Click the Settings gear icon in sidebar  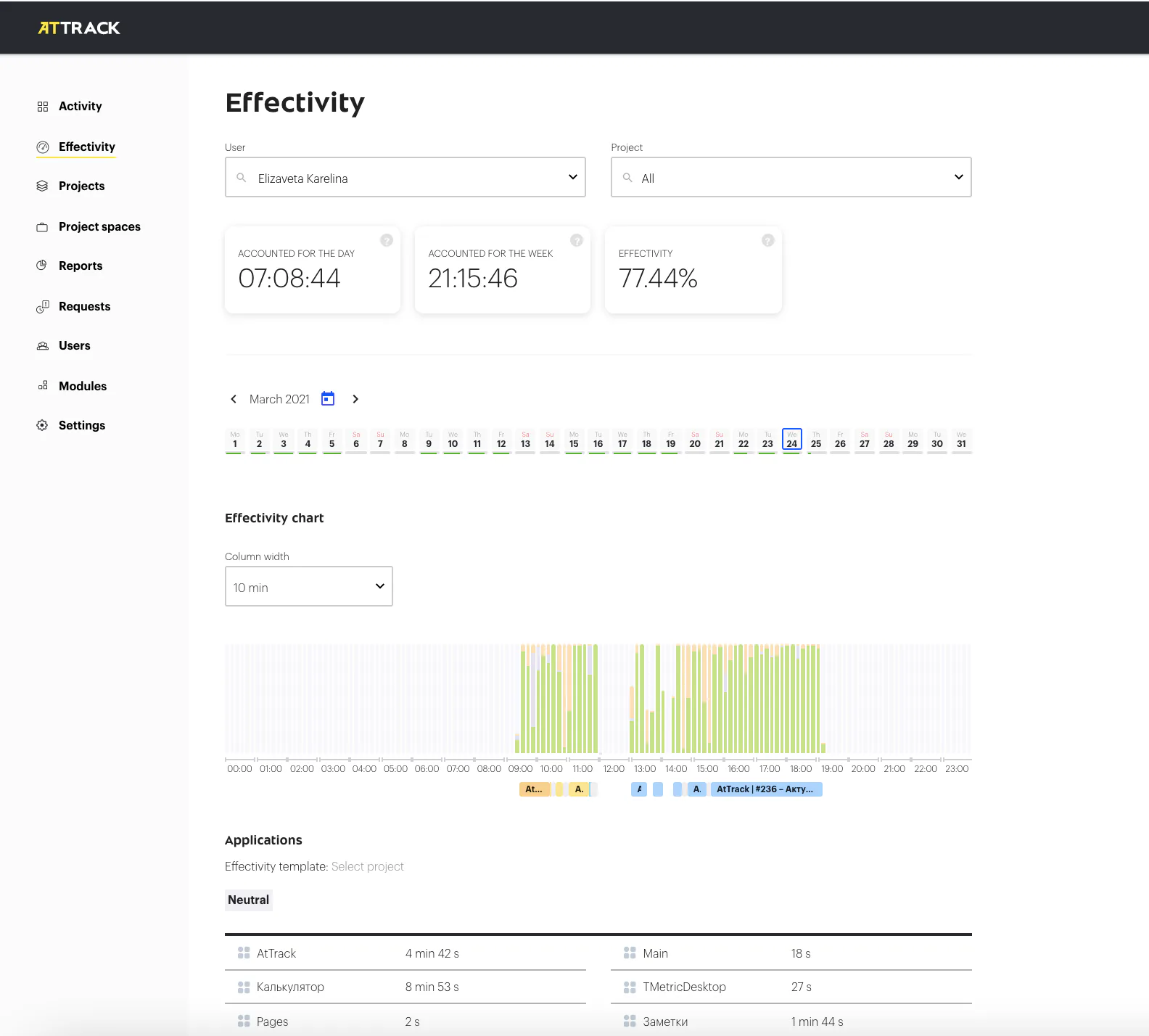pyautogui.click(x=42, y=425)
